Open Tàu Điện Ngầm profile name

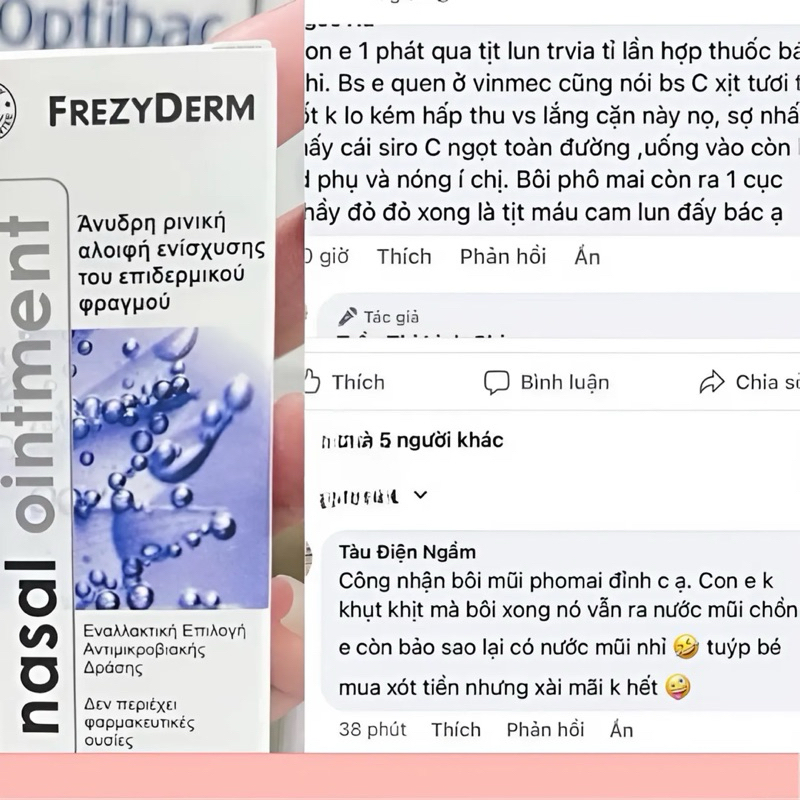(407, 552)
